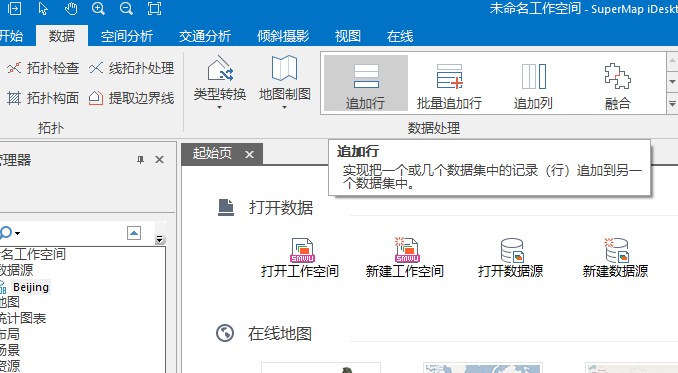Open the 倾斜摄影 ribbon tab
The width and height of the screenshot is (678, 373).
pos(283,36)
